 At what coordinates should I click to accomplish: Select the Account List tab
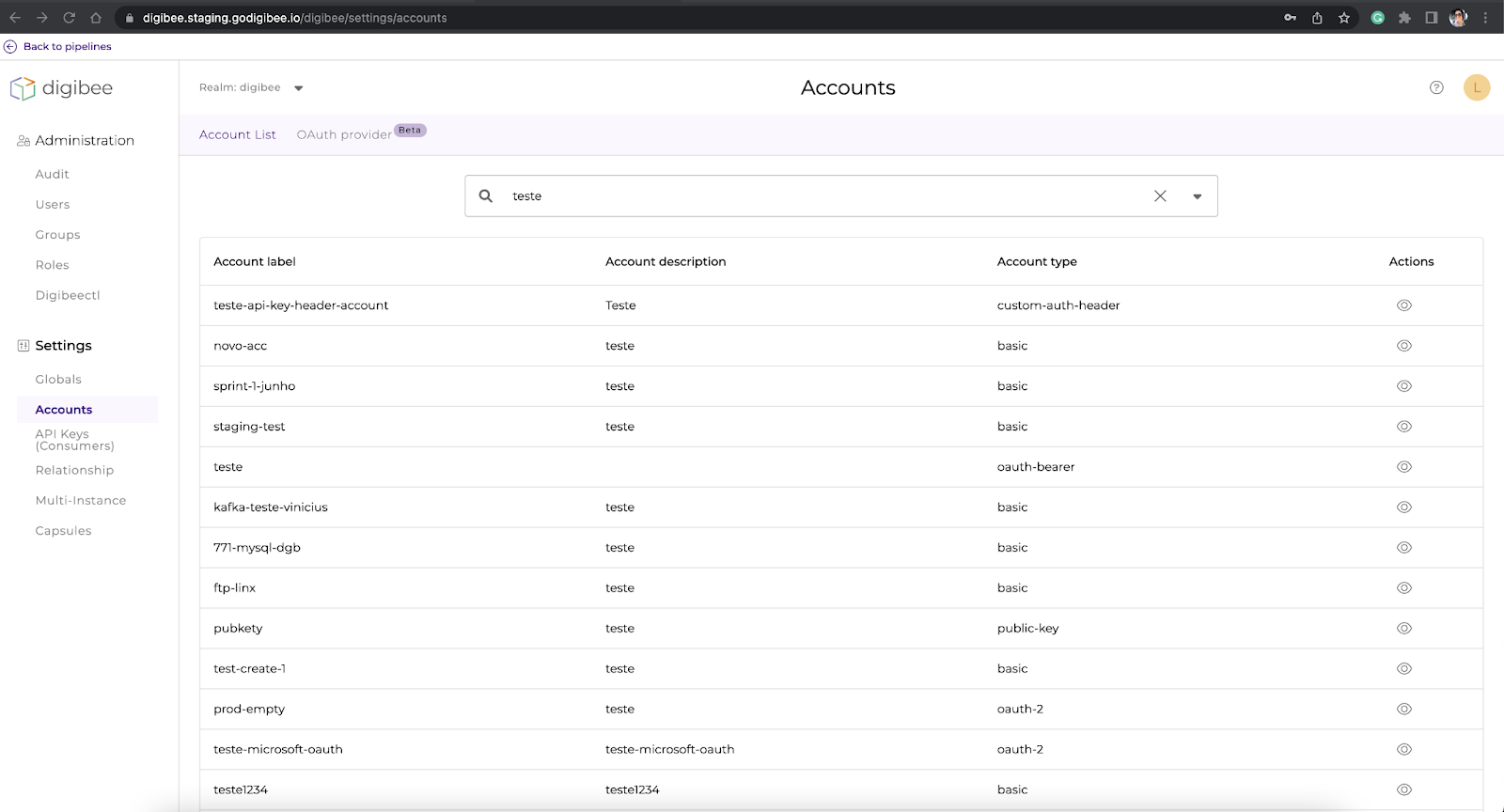(x=237, y=134)
